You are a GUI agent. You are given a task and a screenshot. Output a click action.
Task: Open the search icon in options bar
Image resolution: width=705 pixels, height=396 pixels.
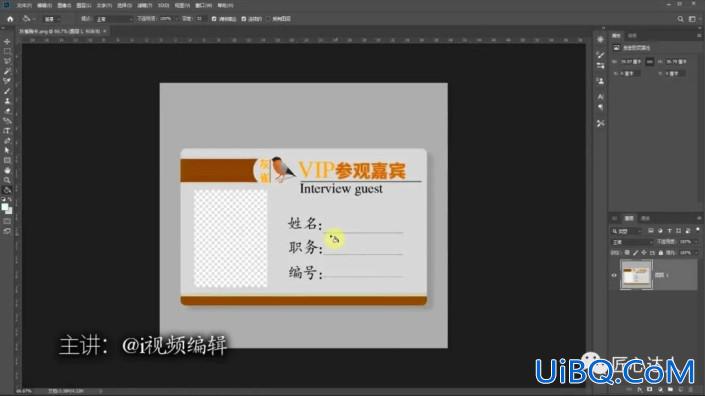pos(680,19)
